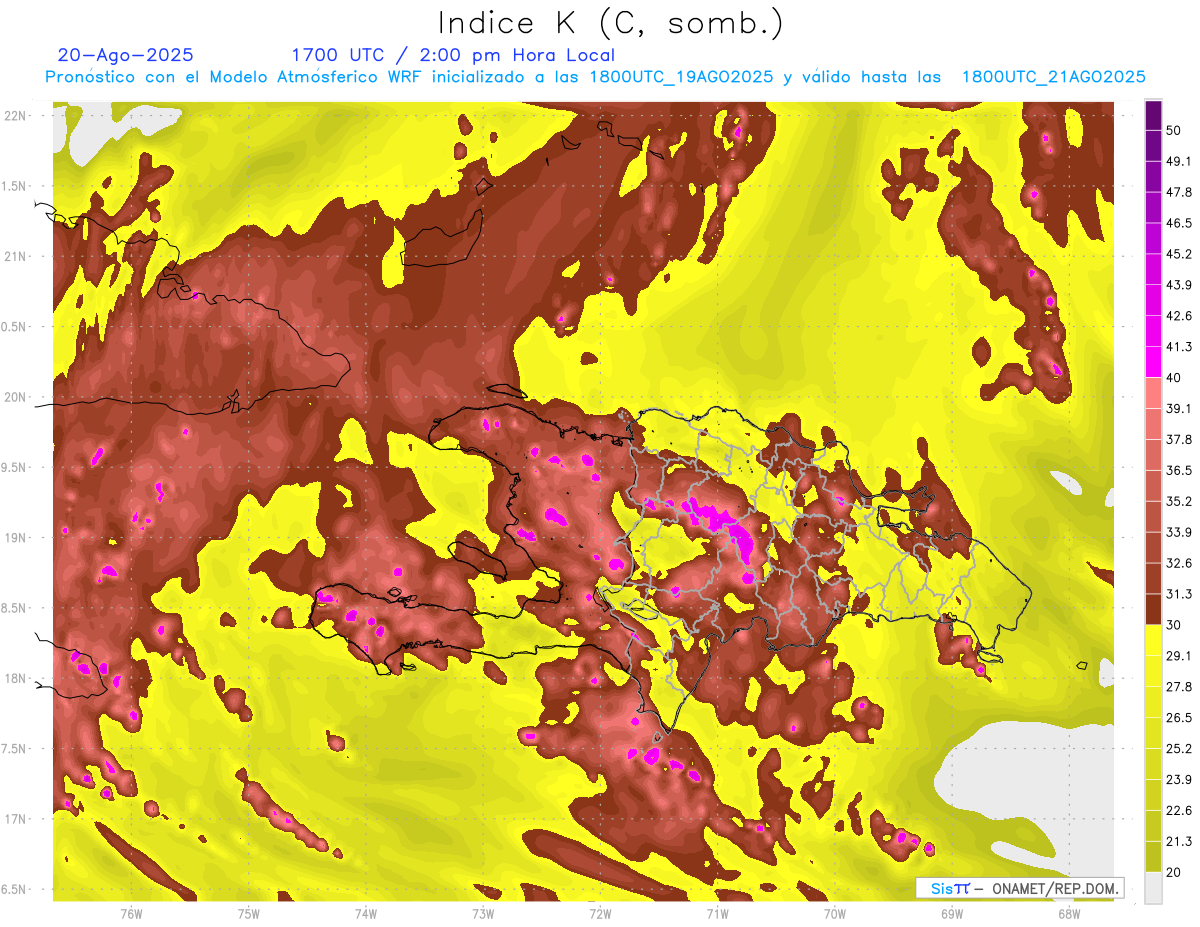Click the longitude axis label "75W"
This screenshot has height=927, width=1200.
(249, 914)
